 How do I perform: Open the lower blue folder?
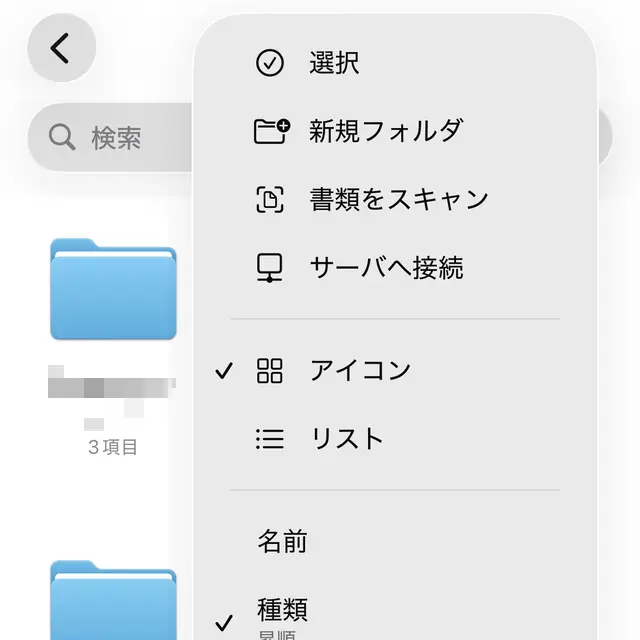[113, 600]
